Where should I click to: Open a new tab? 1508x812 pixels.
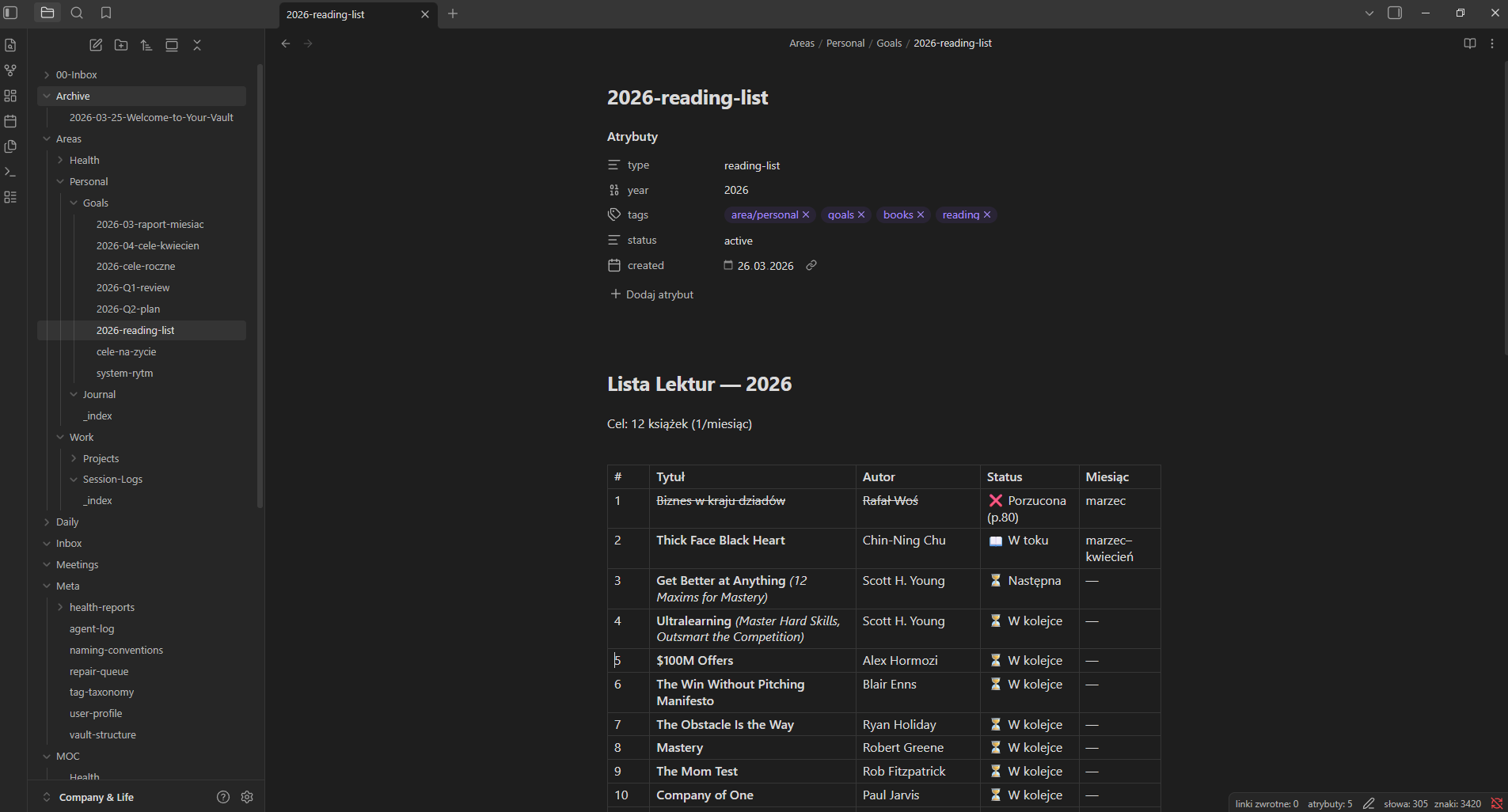coord(453,13)
